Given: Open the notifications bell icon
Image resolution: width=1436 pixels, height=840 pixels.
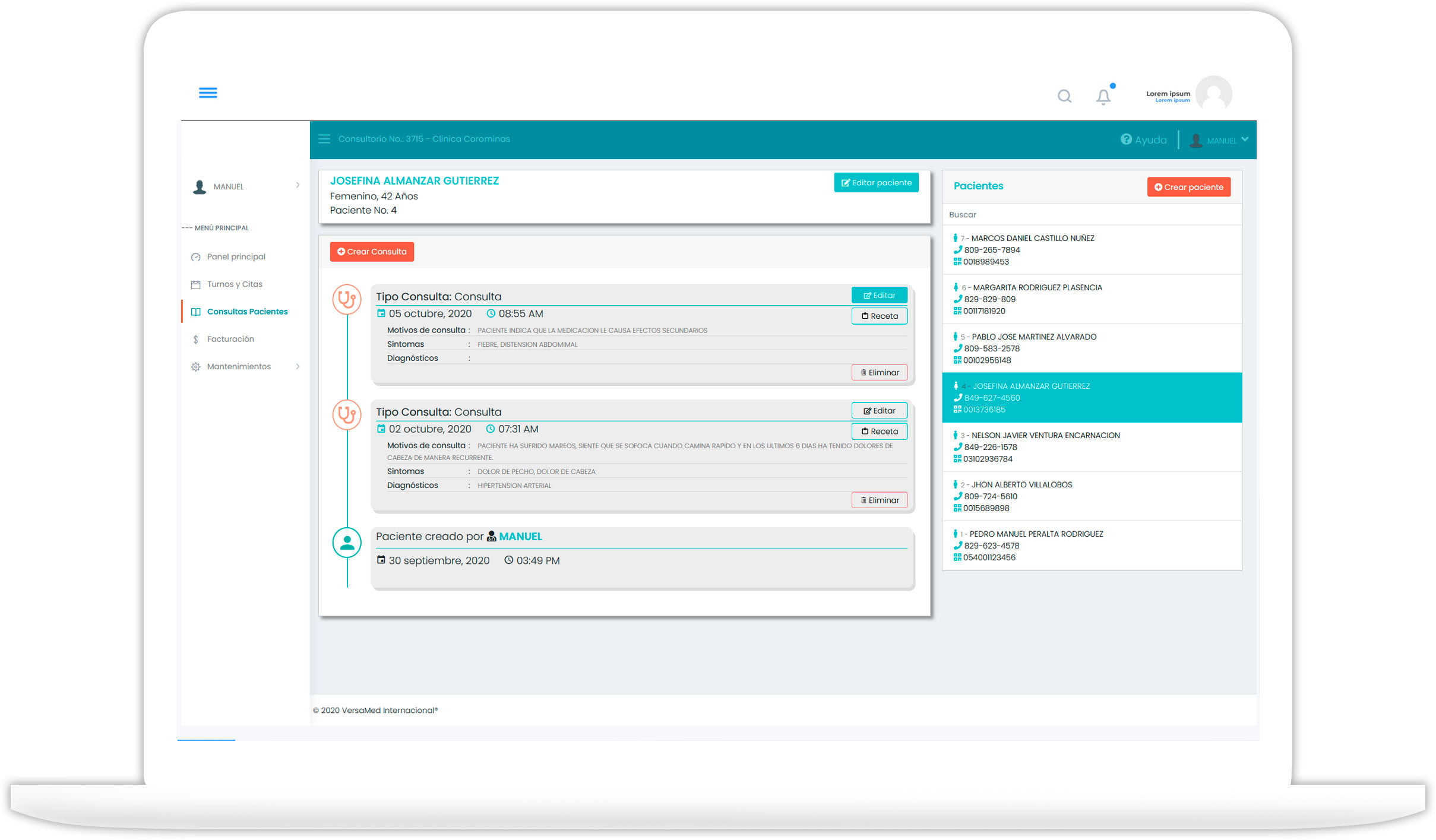Looking at the screenshot, I should pyautogui.click(x=1103, y=96).
